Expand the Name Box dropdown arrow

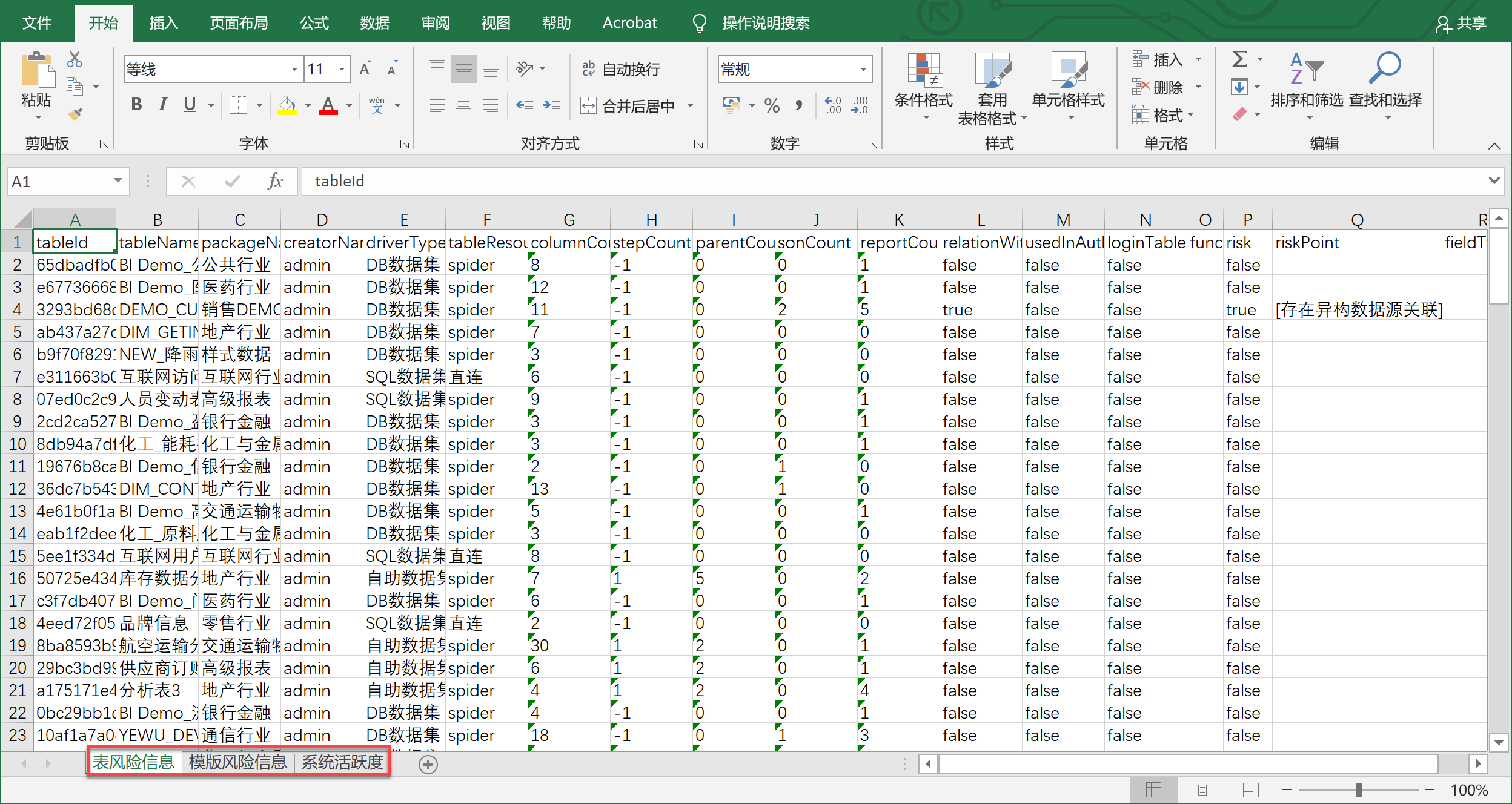tap(118, 181)
